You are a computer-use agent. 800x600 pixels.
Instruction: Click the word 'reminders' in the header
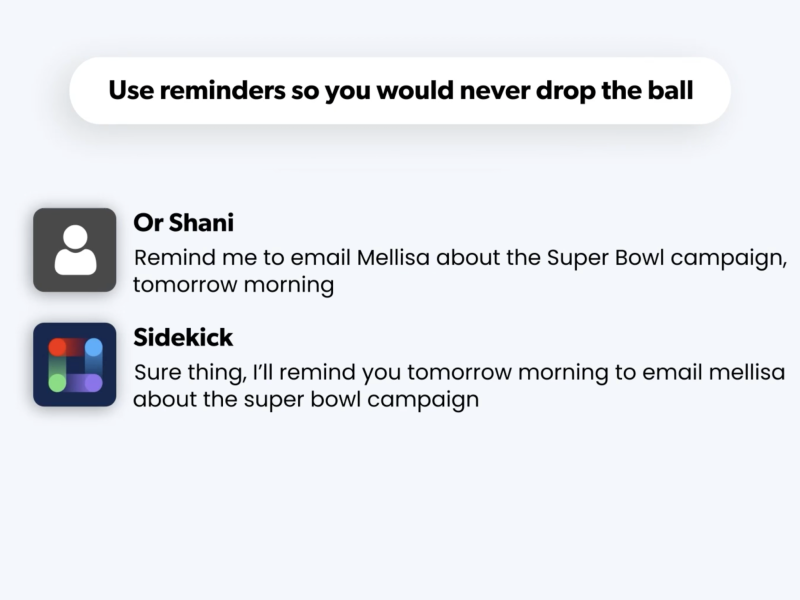pyautogui.click(x=222, y=91)
